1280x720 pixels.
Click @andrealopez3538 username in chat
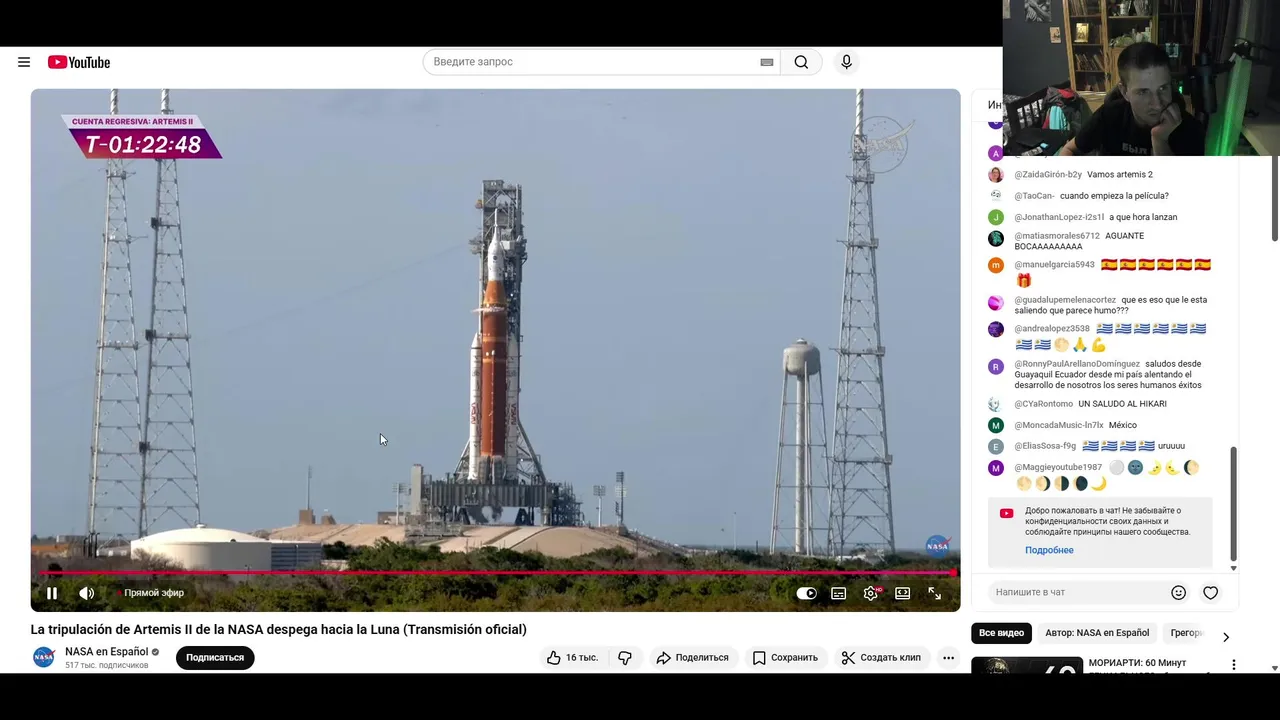pyautogui.click(x=1052, y=329)
